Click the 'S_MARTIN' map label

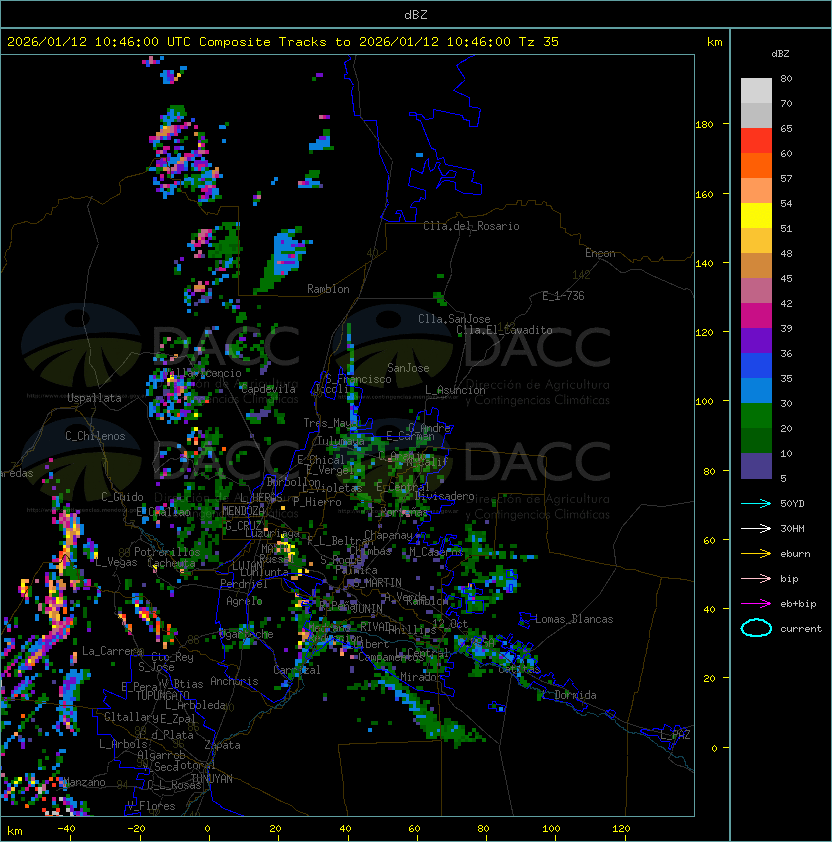click(377, 583)
